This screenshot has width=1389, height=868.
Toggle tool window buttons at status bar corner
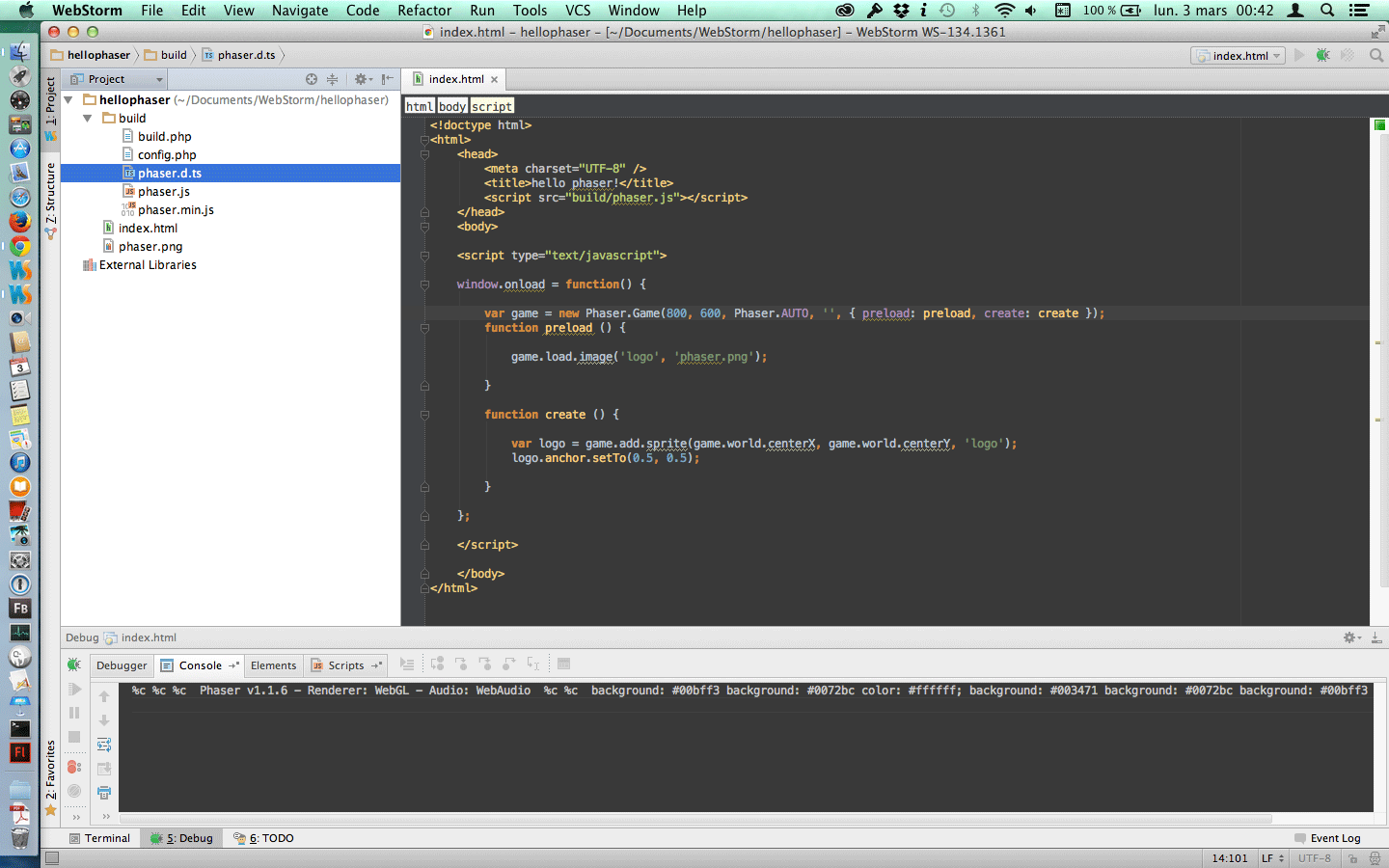pyautogui.click(x=52, y=857)
